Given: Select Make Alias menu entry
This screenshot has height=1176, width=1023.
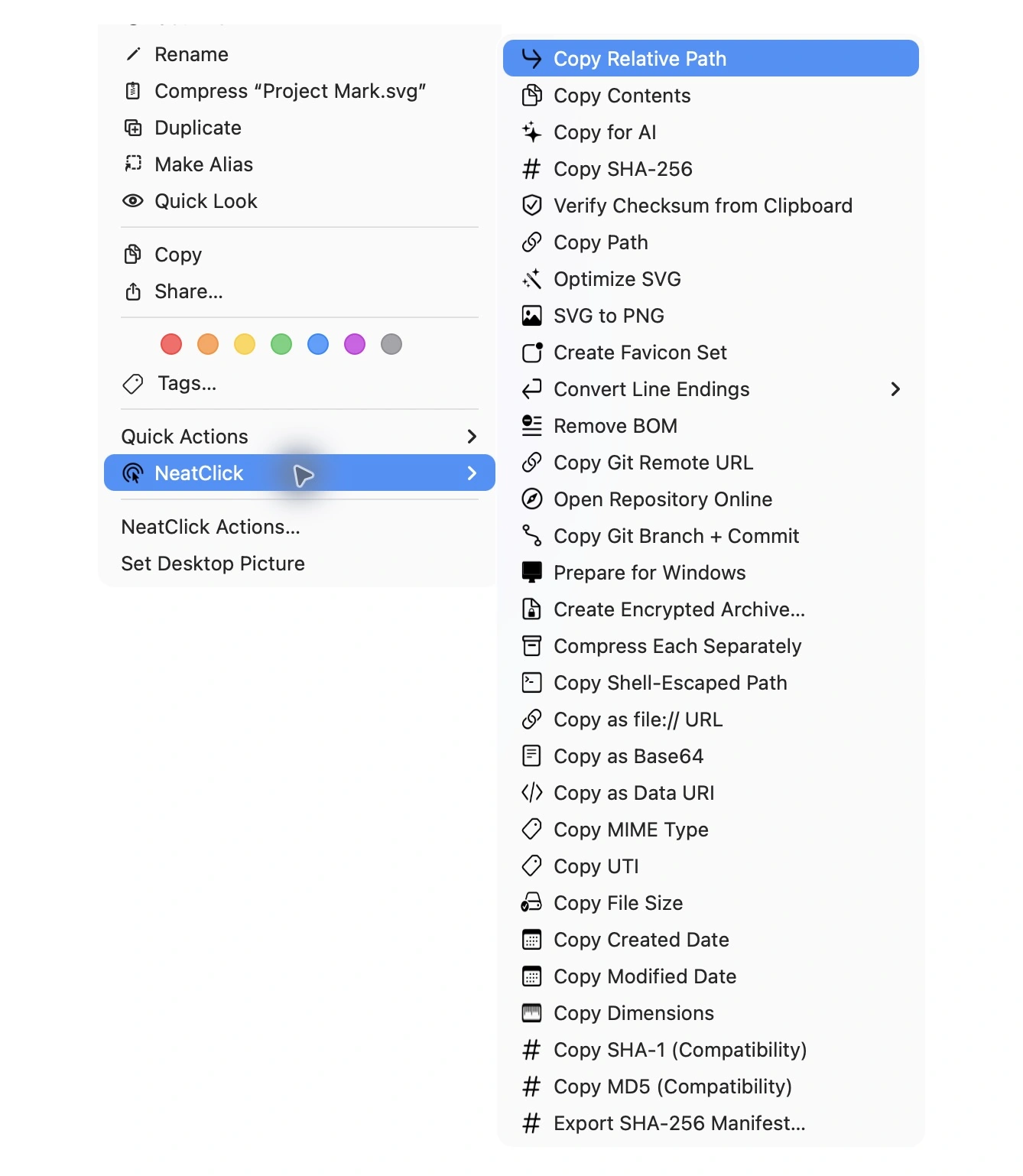Looking at the screenshot, I should (x=300, y=164).
